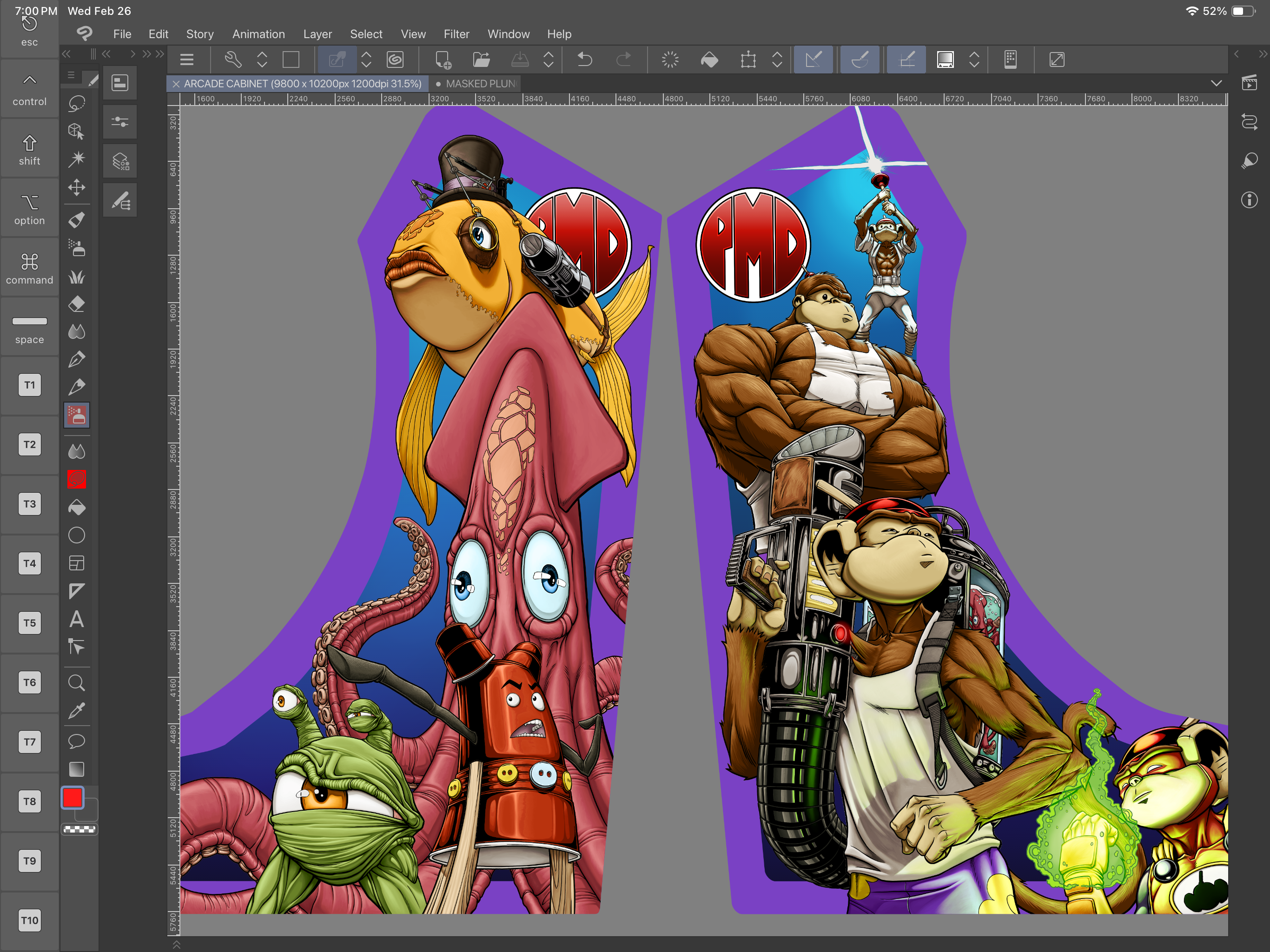Viewport: 1270px width, 952px height.
Task: Select the Operation object tool
Action: click(x=76, y=132)
